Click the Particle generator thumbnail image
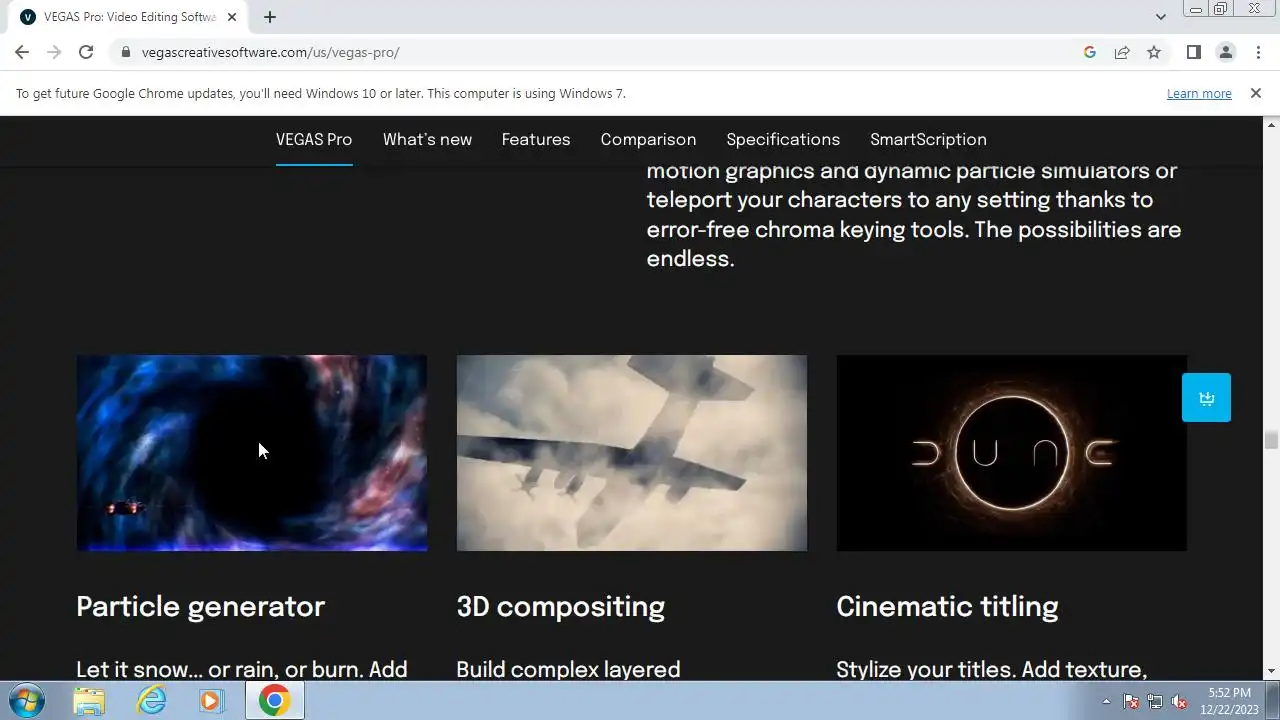Screen dimensions: 1280x720 coord(252,453)
